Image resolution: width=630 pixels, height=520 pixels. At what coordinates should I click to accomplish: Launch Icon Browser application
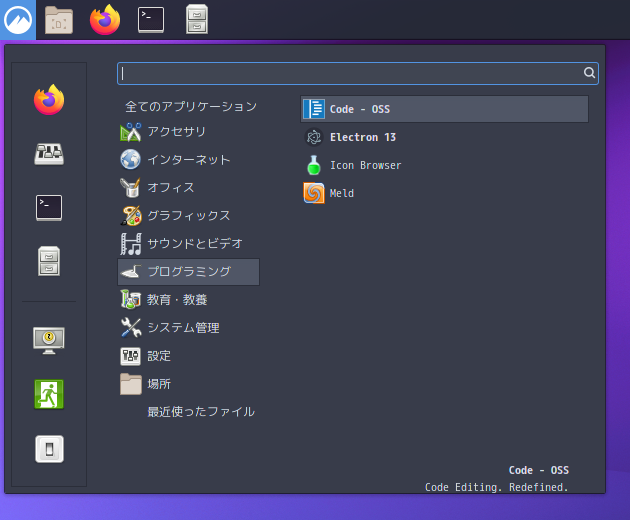tap(444, 165)
